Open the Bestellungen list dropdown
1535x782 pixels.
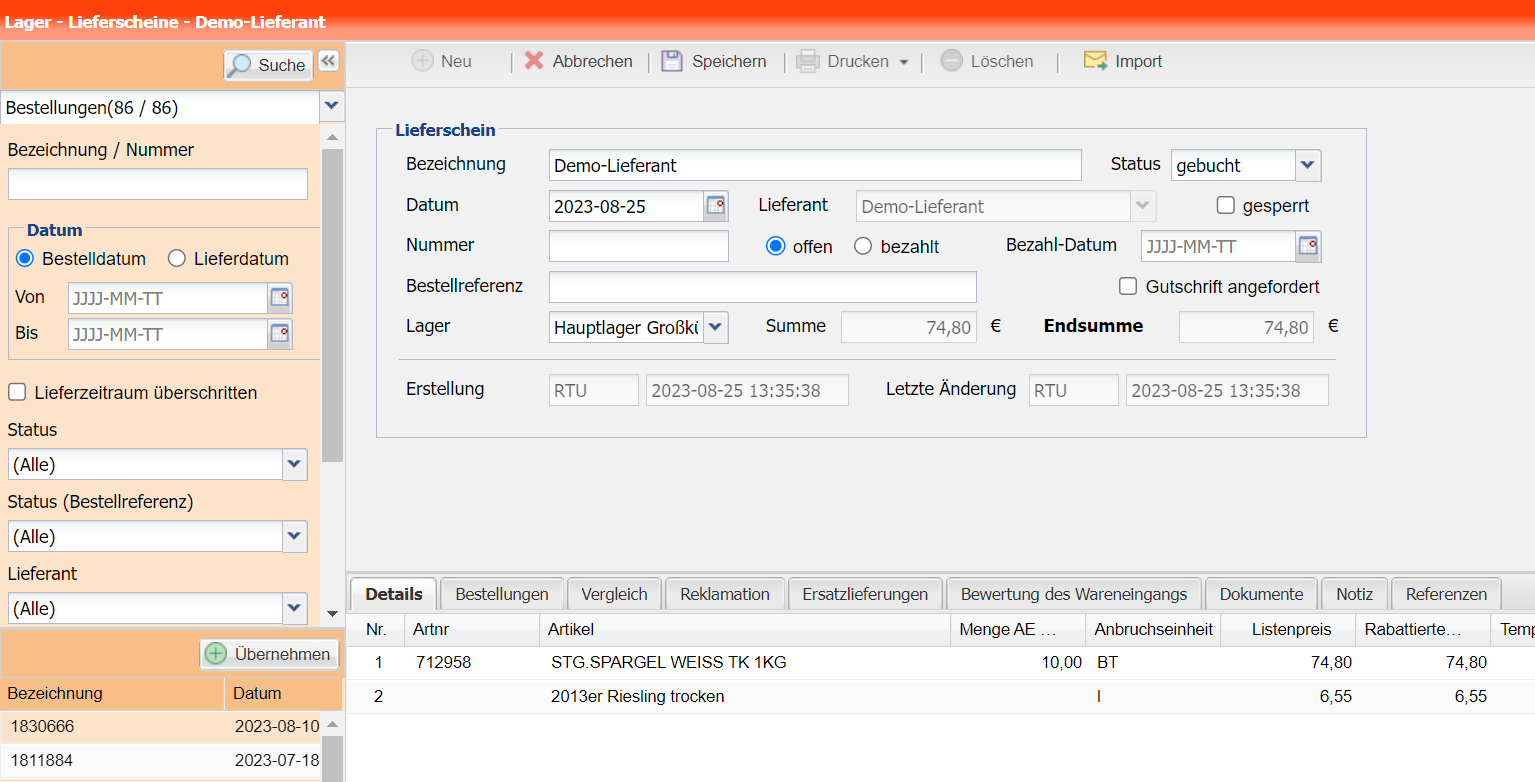tap(332, 106)
